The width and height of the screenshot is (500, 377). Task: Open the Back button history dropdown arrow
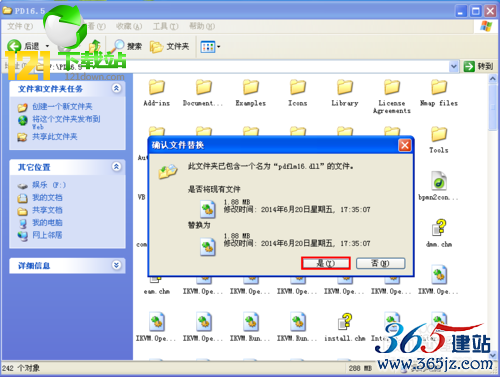[x=47, y=46]
